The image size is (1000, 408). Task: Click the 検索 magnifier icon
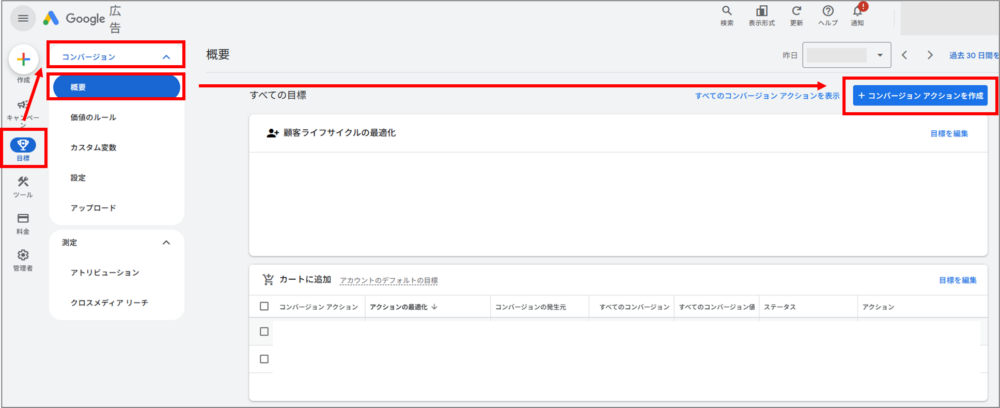pos(727,12)
